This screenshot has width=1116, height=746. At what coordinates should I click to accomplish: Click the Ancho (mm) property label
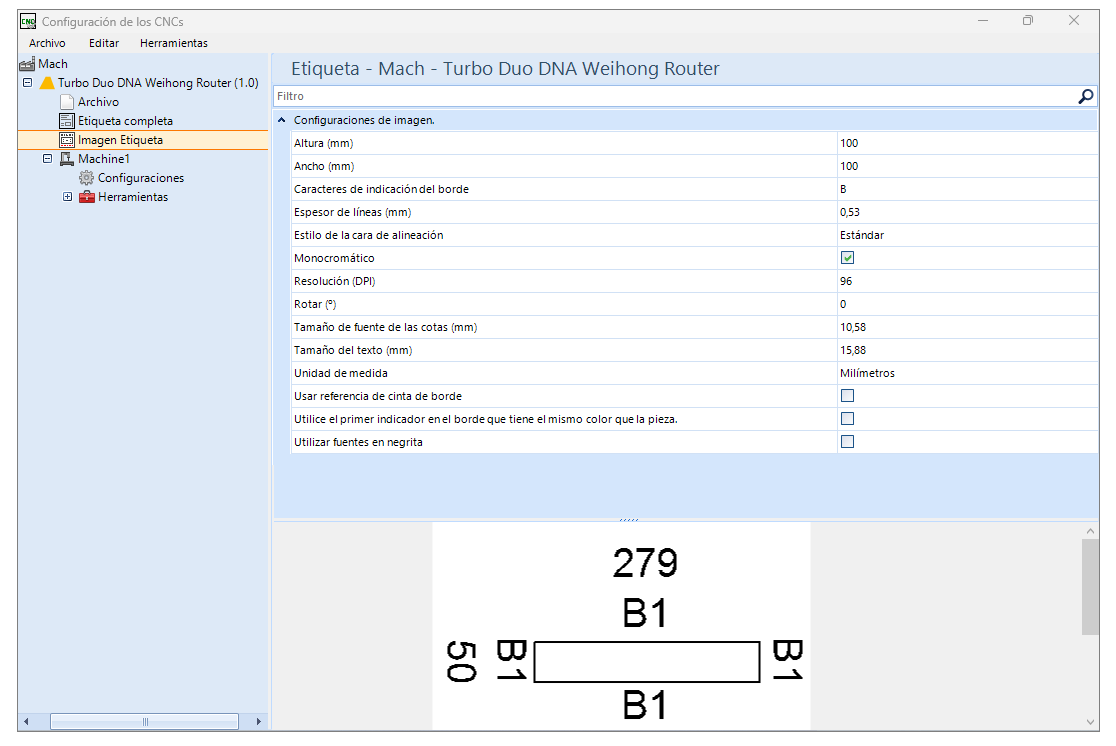click(324, 166)
